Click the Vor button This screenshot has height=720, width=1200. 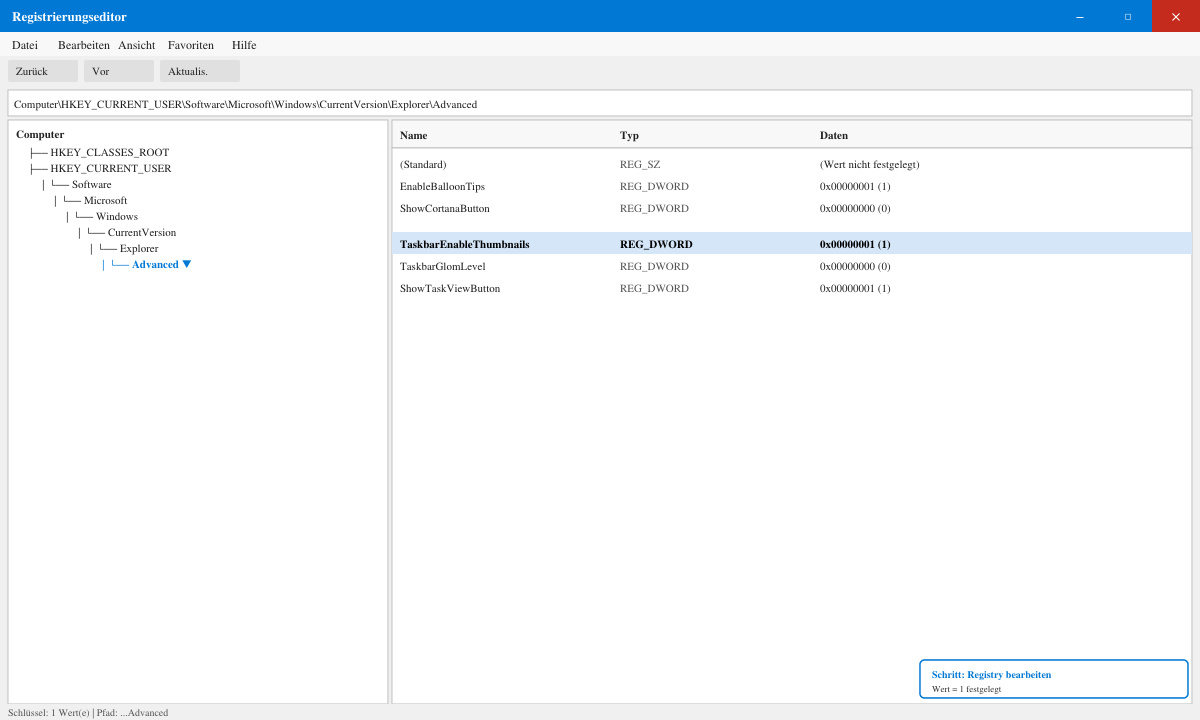[x=119, y=71]
